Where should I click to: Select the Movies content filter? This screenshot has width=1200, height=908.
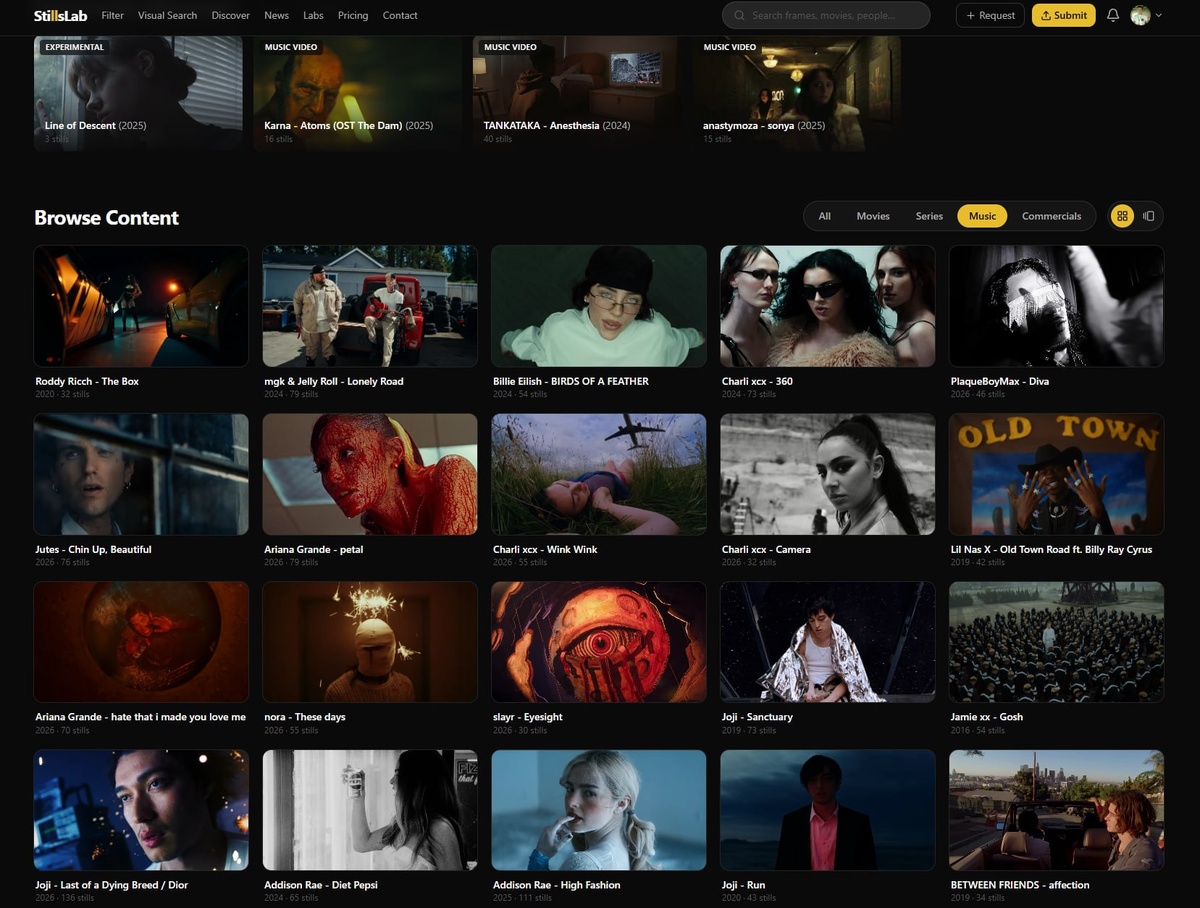pyautogui.click(x=873, y=216)
